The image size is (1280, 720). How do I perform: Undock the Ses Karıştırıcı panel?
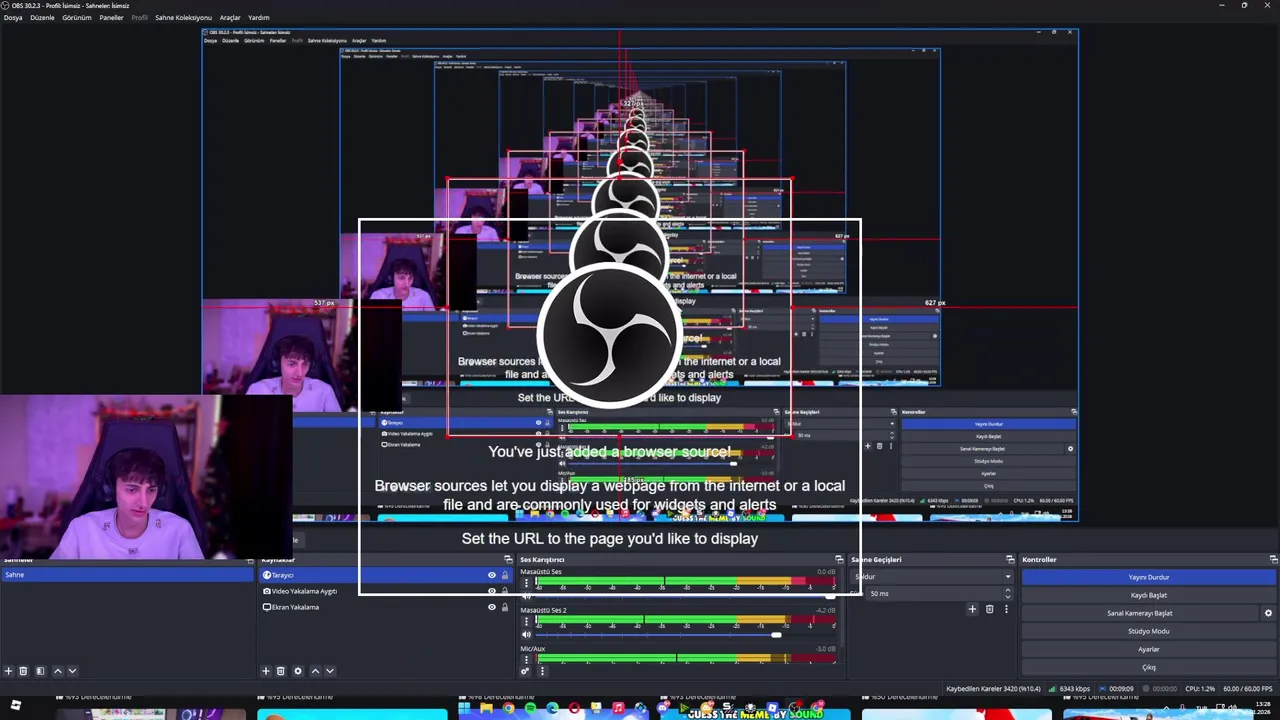click(x=839, y=560)
